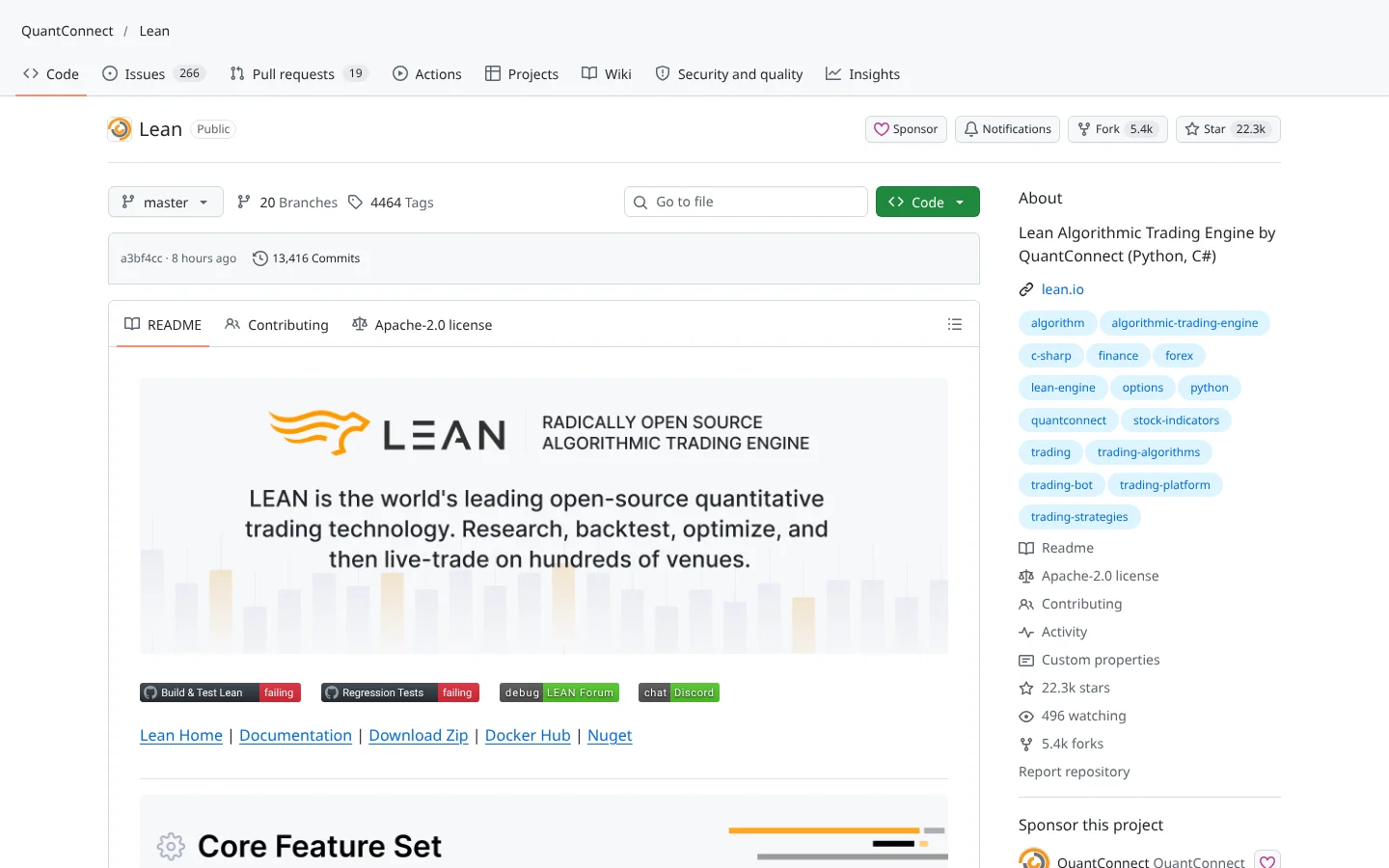
Task: Click the Build & Test Lean badge
Action: pos(221,692)
